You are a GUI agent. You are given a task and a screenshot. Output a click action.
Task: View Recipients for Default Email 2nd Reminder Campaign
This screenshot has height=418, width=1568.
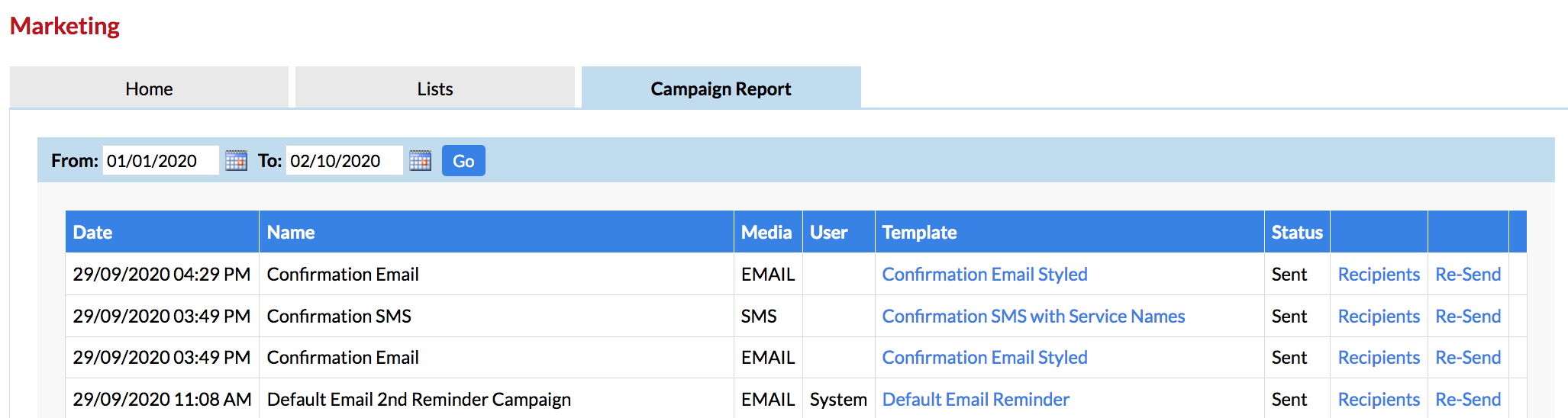coord(1379,400)
